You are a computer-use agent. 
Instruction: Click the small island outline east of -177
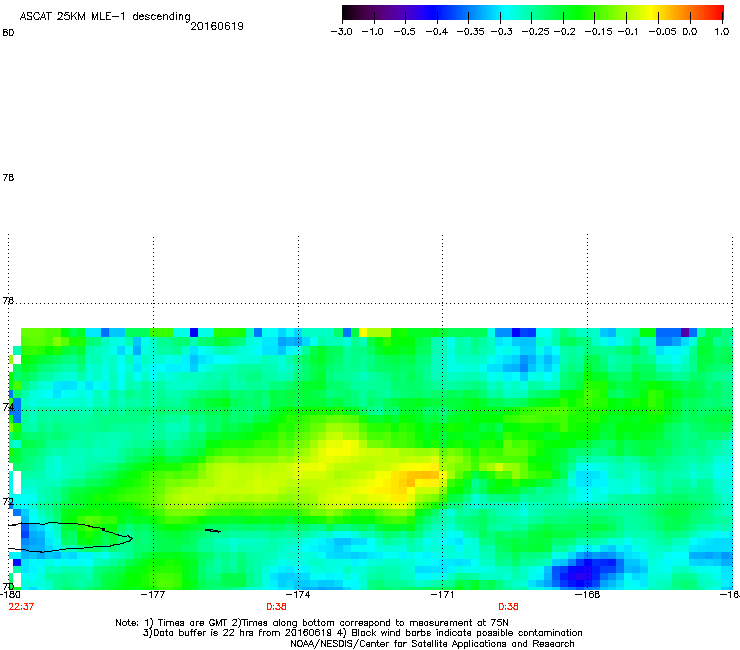click(213, 531)
